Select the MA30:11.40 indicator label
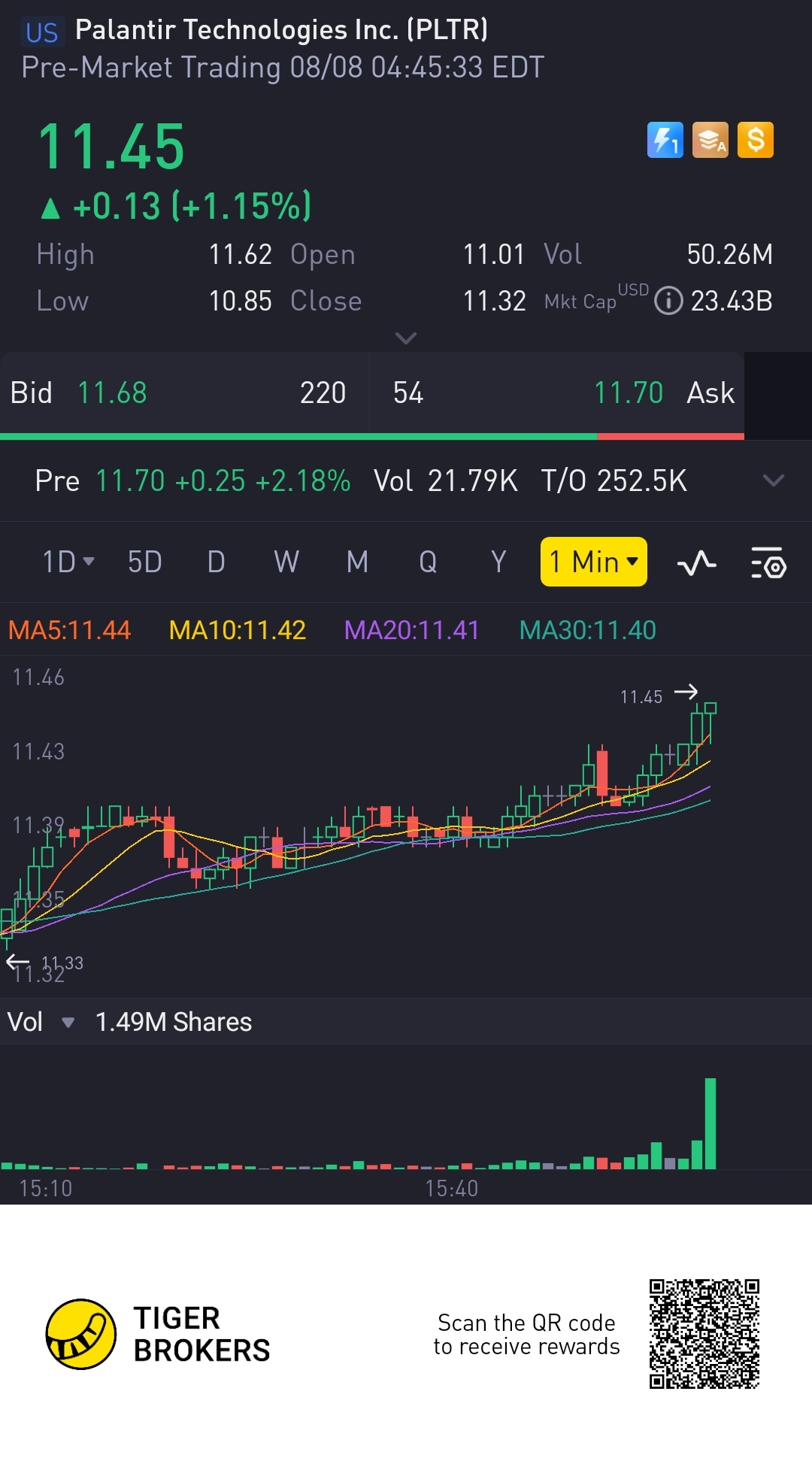812x1464 pixels. click(x=588, y=630)
